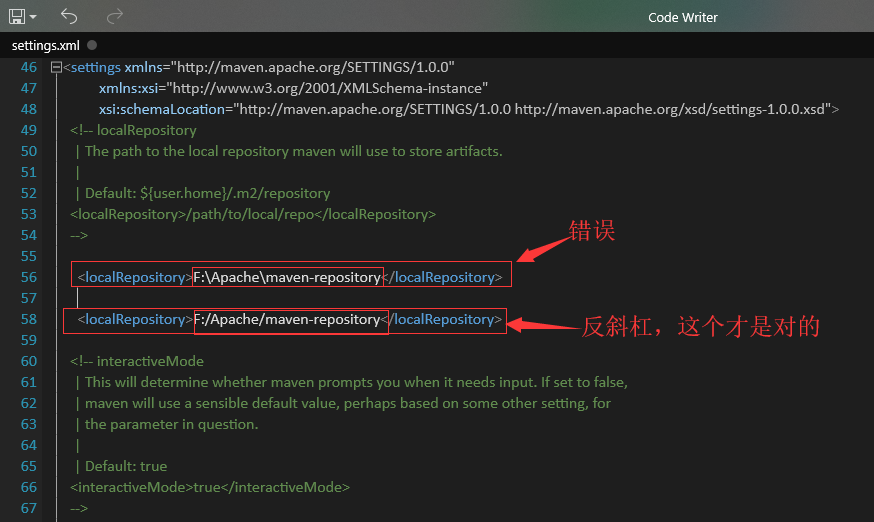This screenshot has height=522, width=874.
Task: Open the Save dropdown arrow
Action: [33, 17]
